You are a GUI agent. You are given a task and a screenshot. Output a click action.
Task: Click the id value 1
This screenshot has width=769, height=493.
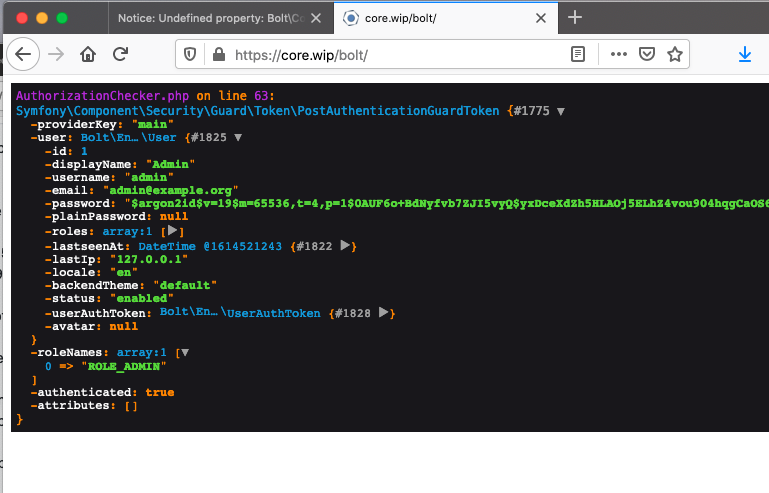pyautogui.click(x=84, y=151)
